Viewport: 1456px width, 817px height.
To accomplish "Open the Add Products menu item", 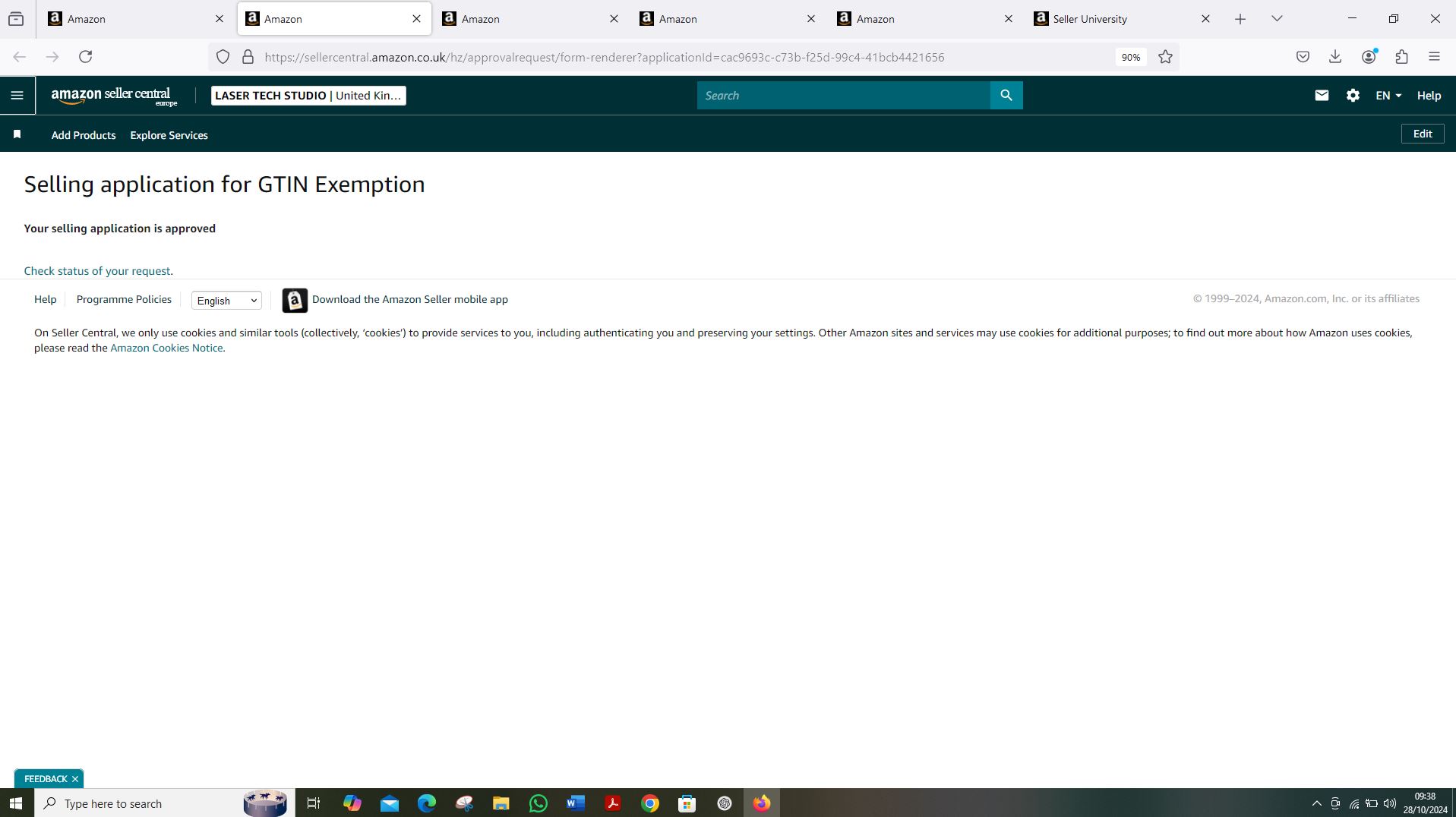I will 84,135.
